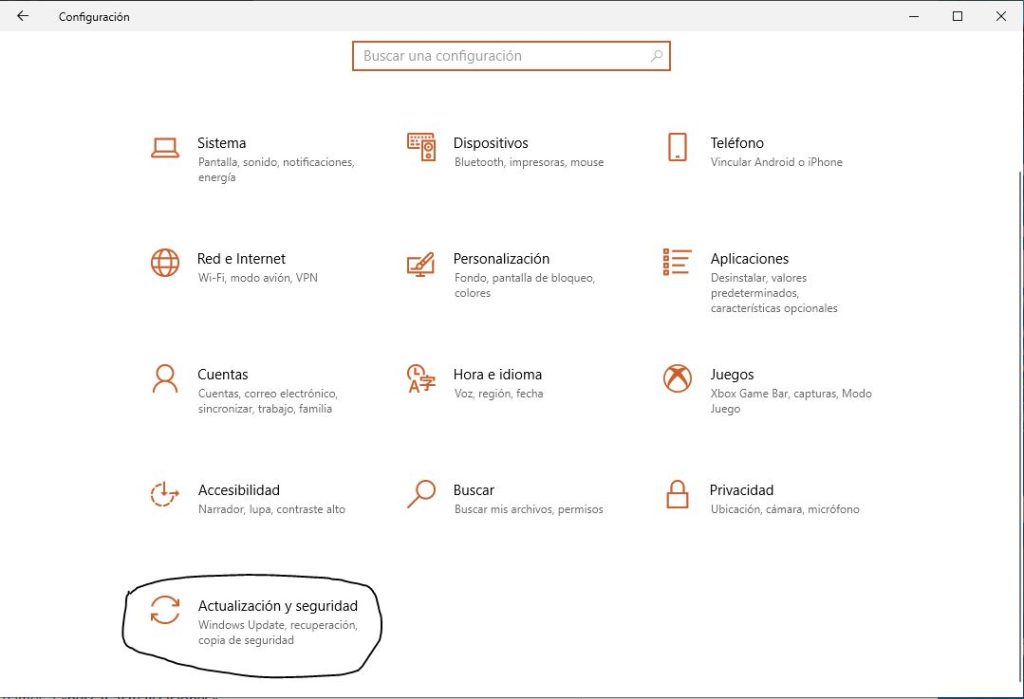This screenshot has height=699, width=1024.
Task: Go back with the arrow in title bar
Action: point(23,16)
